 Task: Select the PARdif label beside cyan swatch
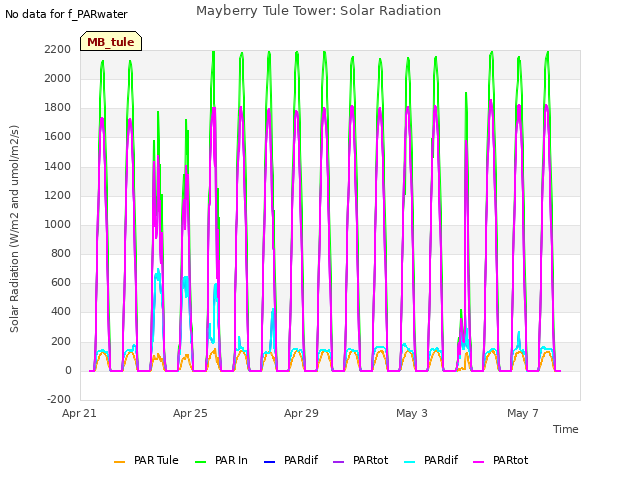441,460
